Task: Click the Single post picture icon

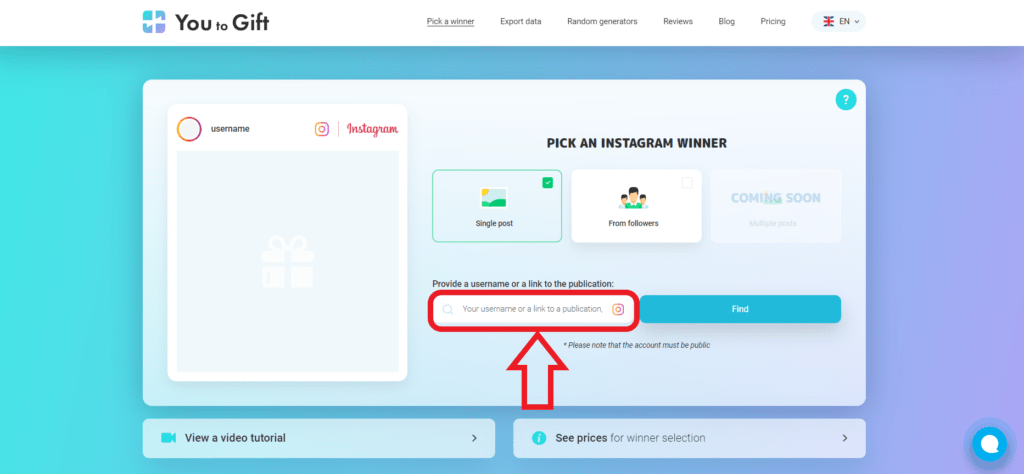Action: (494, 197)
